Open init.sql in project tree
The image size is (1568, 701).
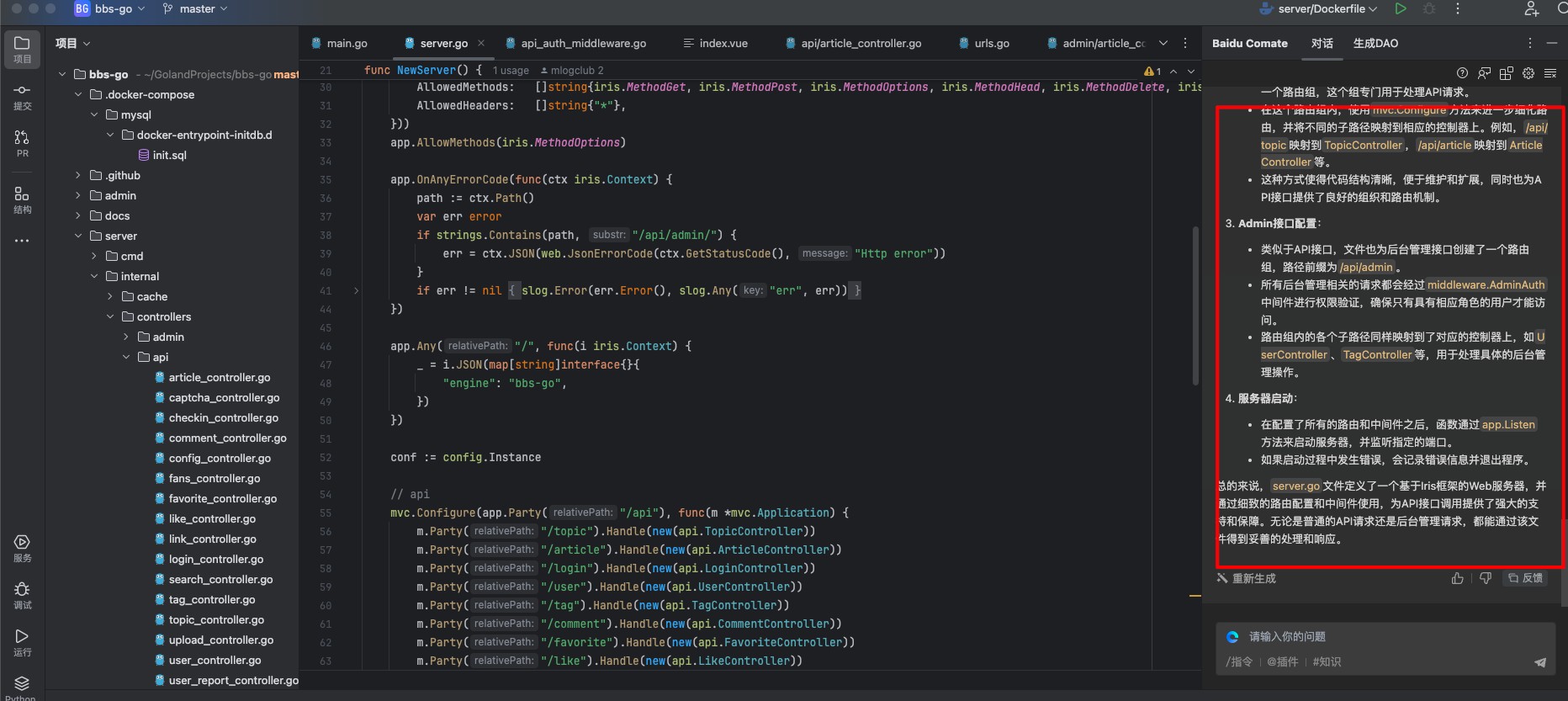162,155
